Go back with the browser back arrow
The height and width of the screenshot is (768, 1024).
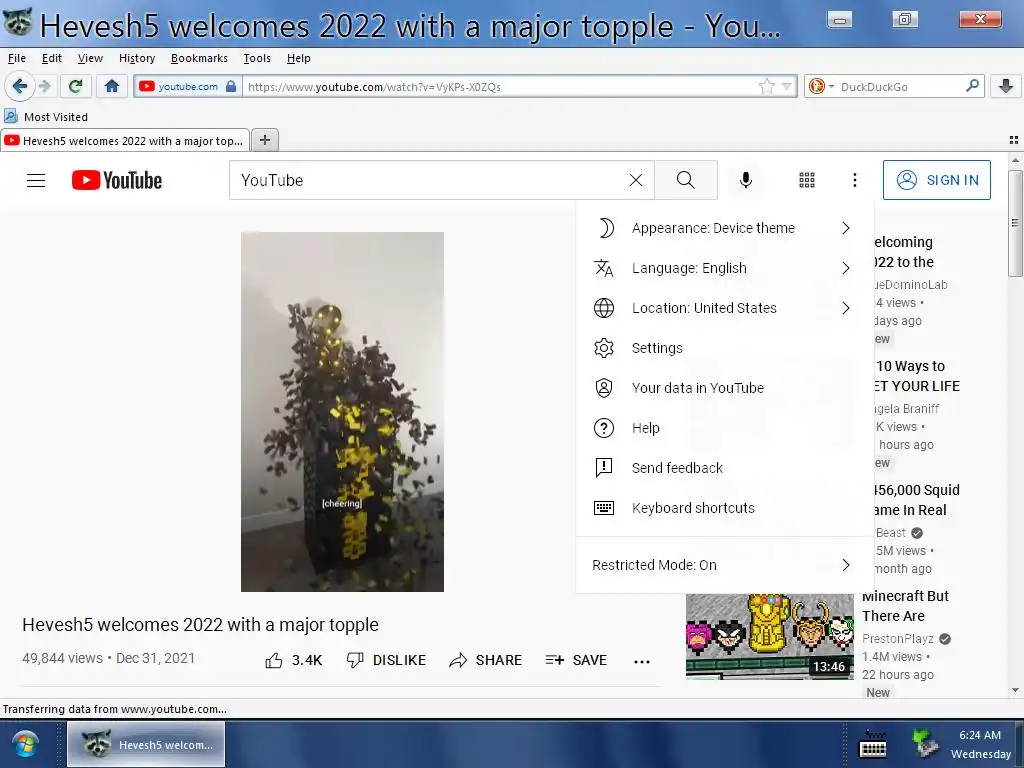click(19, 86)
